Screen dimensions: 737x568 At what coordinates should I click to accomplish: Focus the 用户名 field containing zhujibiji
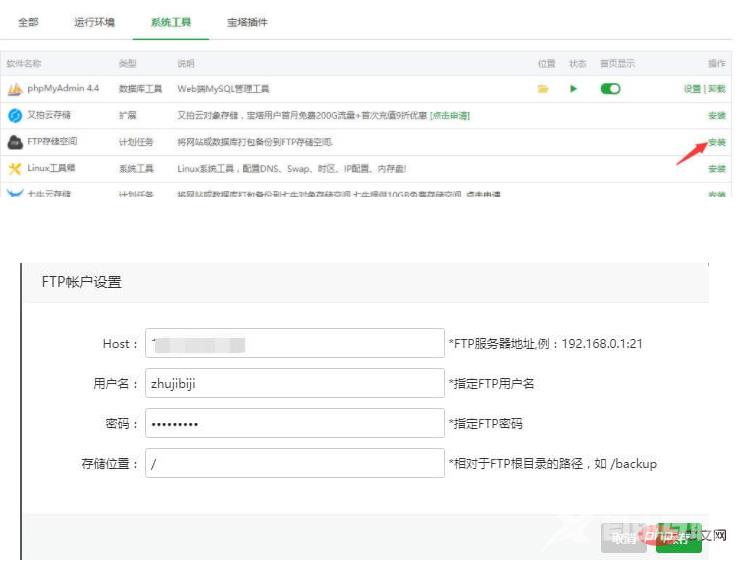(294, 383)
